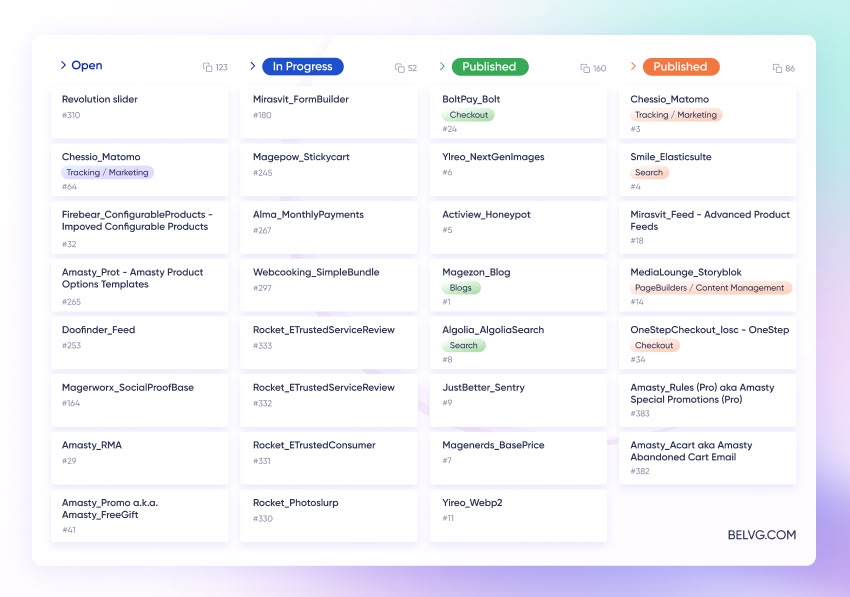Open Actiview_Honeypot card
This screenshot has height=597, width=850.
click(518, 228)
